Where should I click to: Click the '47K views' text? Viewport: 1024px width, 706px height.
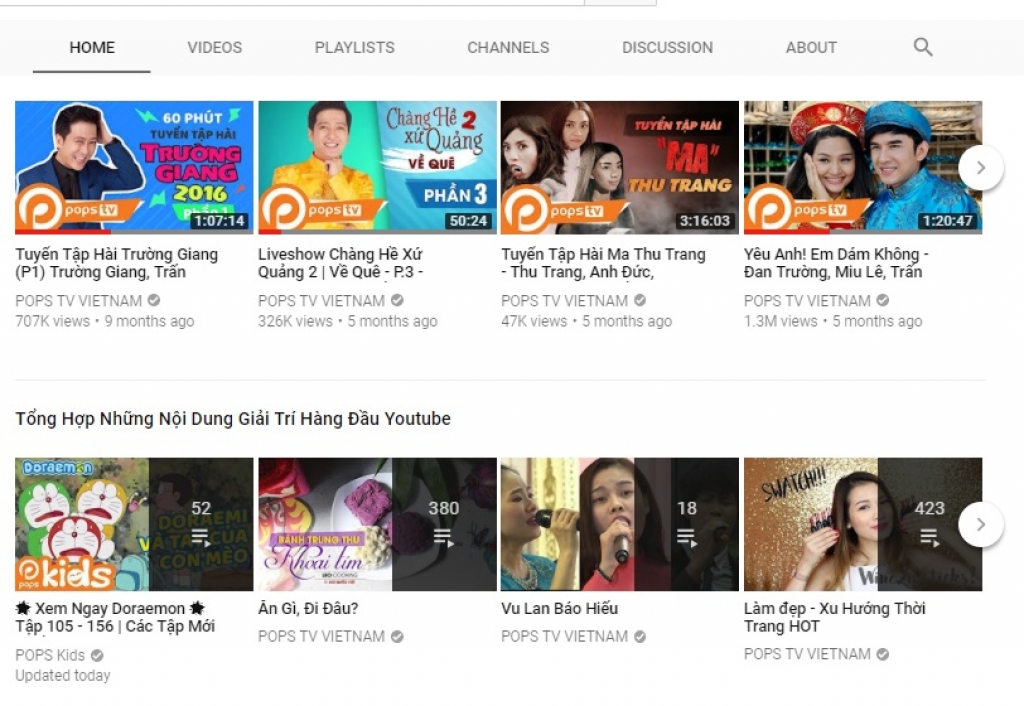[534, 321]
